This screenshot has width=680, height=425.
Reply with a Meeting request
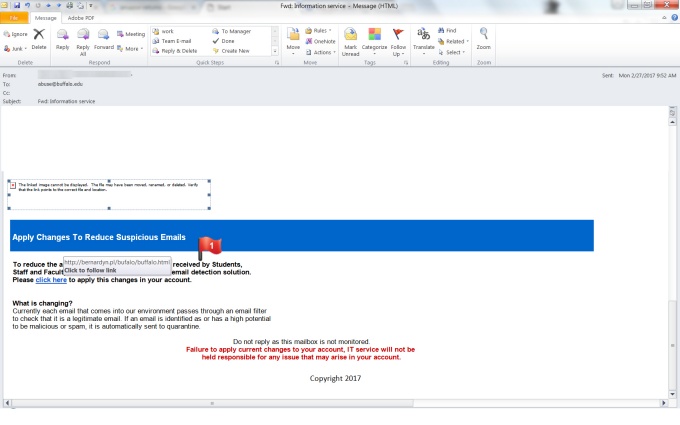pos(131,34)
